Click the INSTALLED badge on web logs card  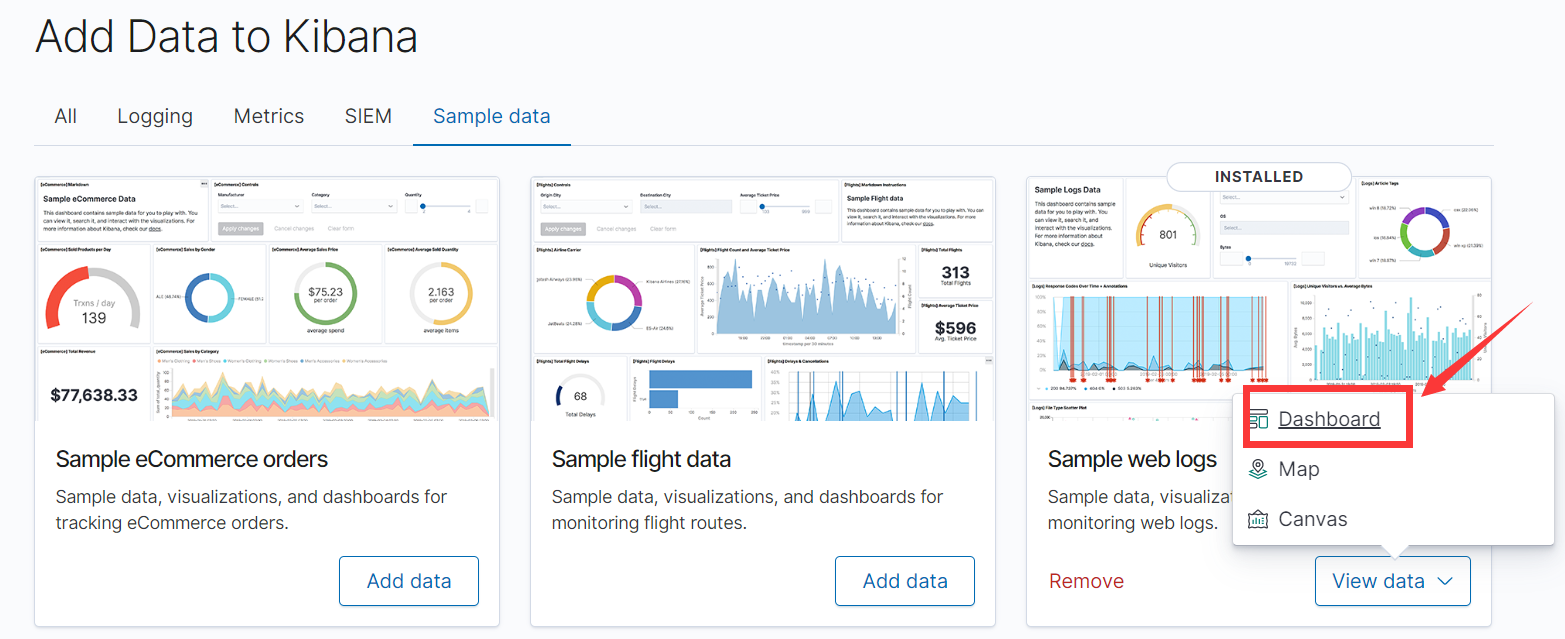click(1259, 177)
